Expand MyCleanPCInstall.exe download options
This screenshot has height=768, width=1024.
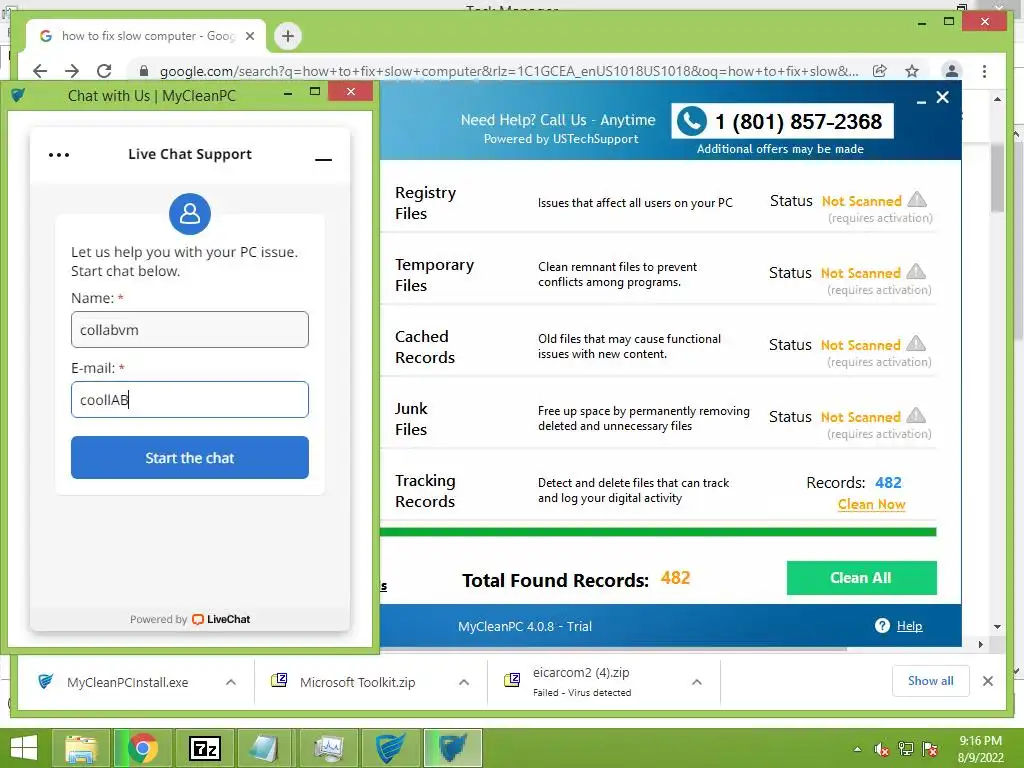(x=231, y=682)
